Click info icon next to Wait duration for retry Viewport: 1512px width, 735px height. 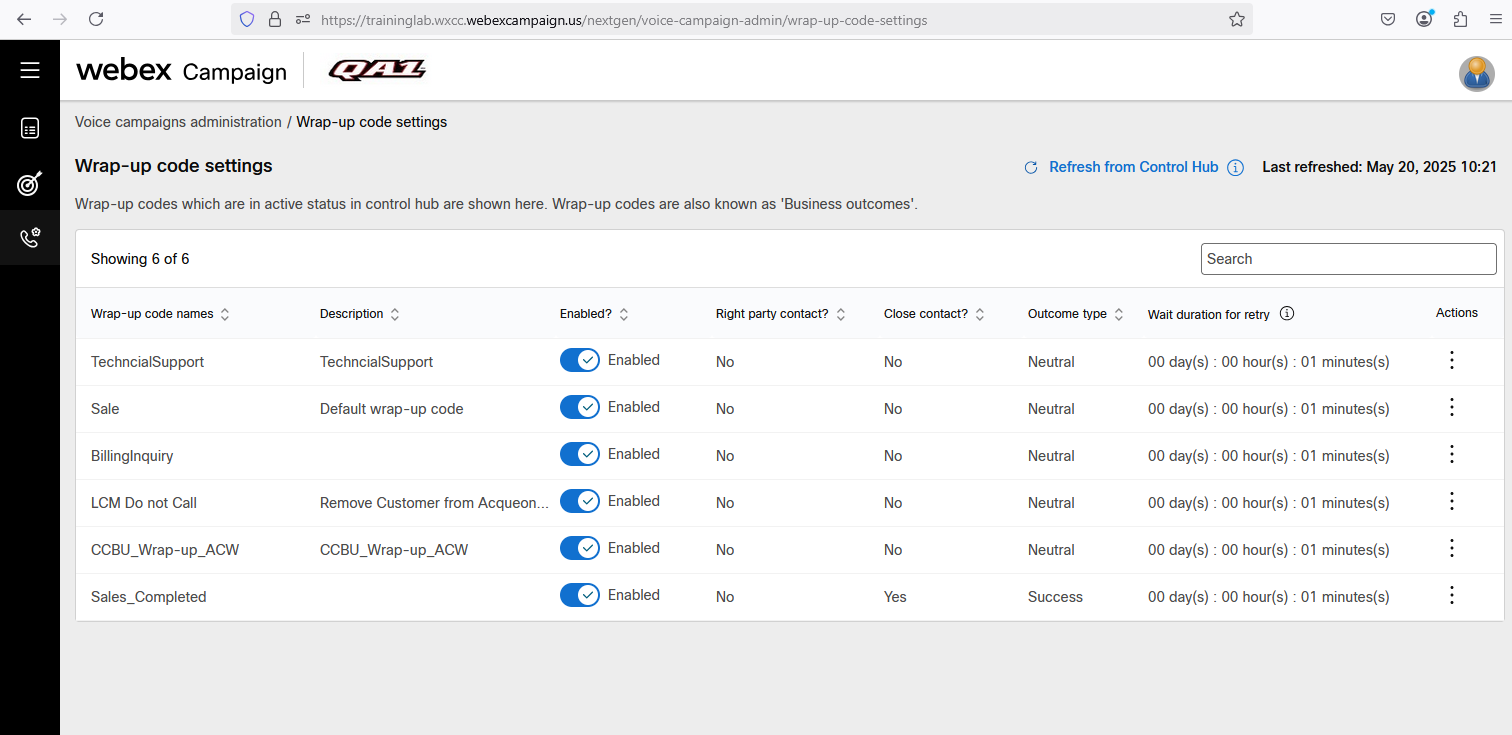pyautogui.click(x=1287, y=314)
